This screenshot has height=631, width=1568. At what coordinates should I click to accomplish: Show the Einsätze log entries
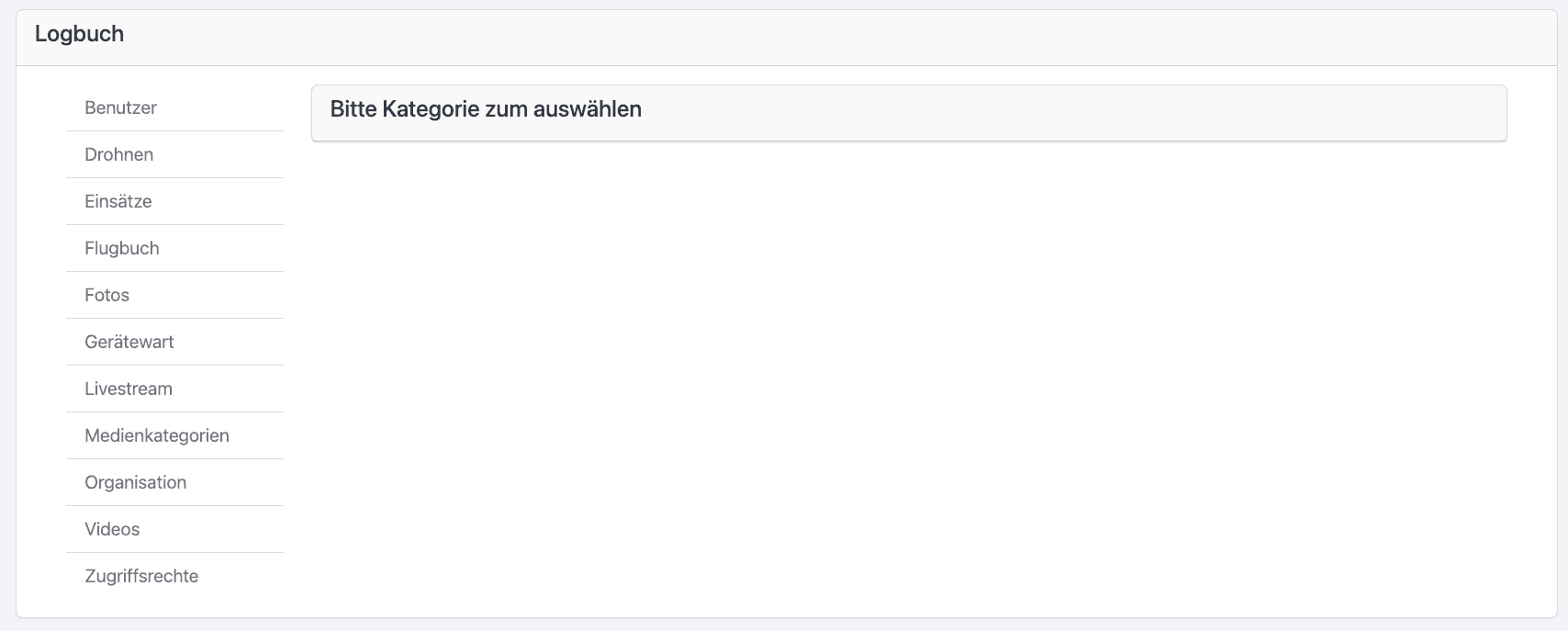pos(118,201)
